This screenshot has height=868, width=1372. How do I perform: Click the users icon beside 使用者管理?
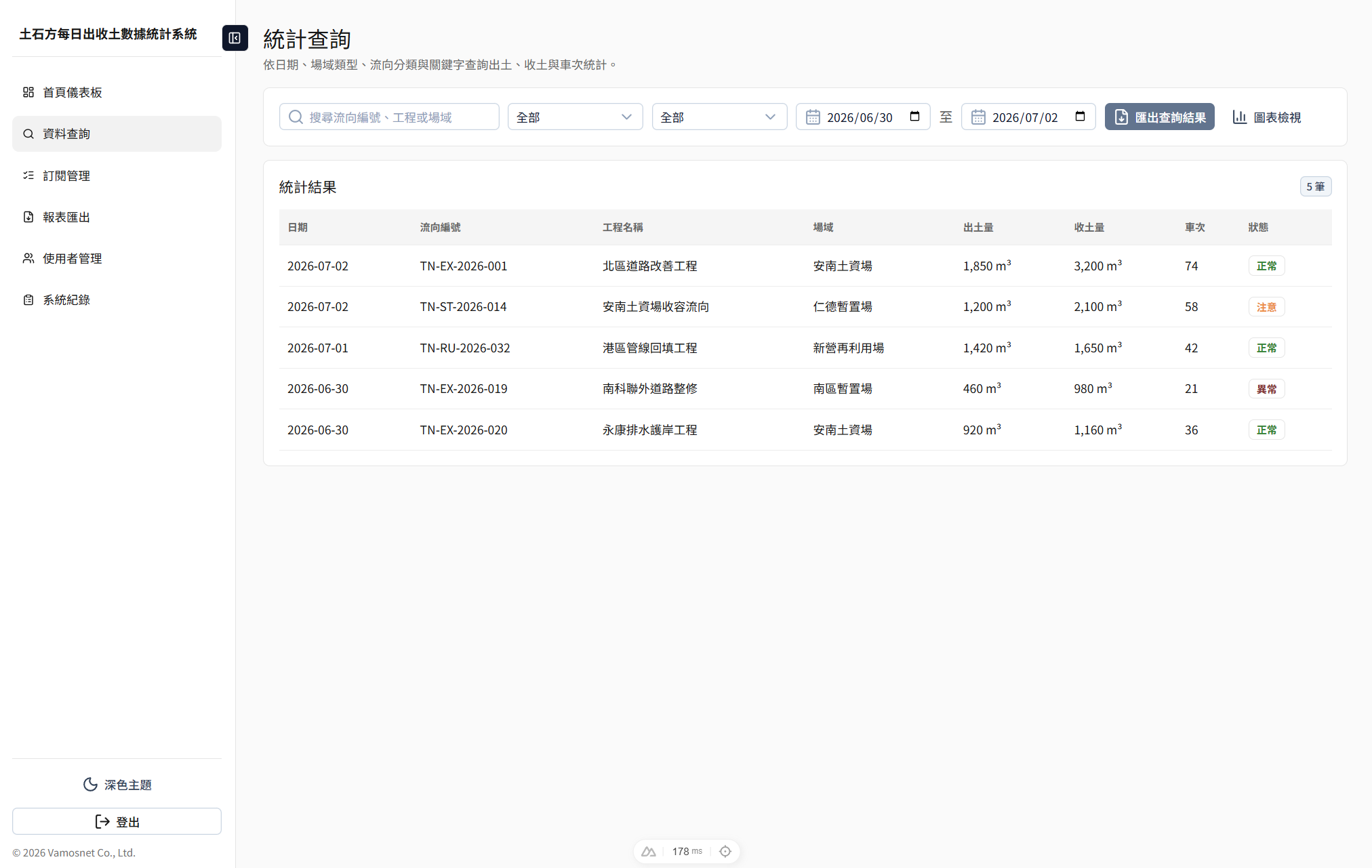28,258
